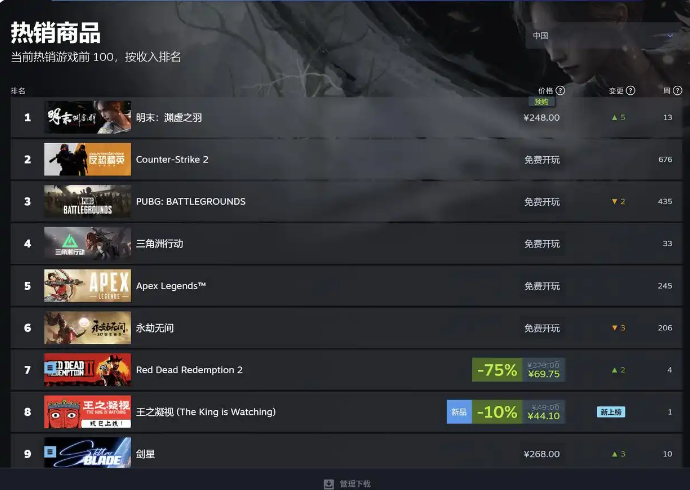Screen dimensions: 690x490
Task: Open the 永劫无间 game row
Action: pos(346,328)
